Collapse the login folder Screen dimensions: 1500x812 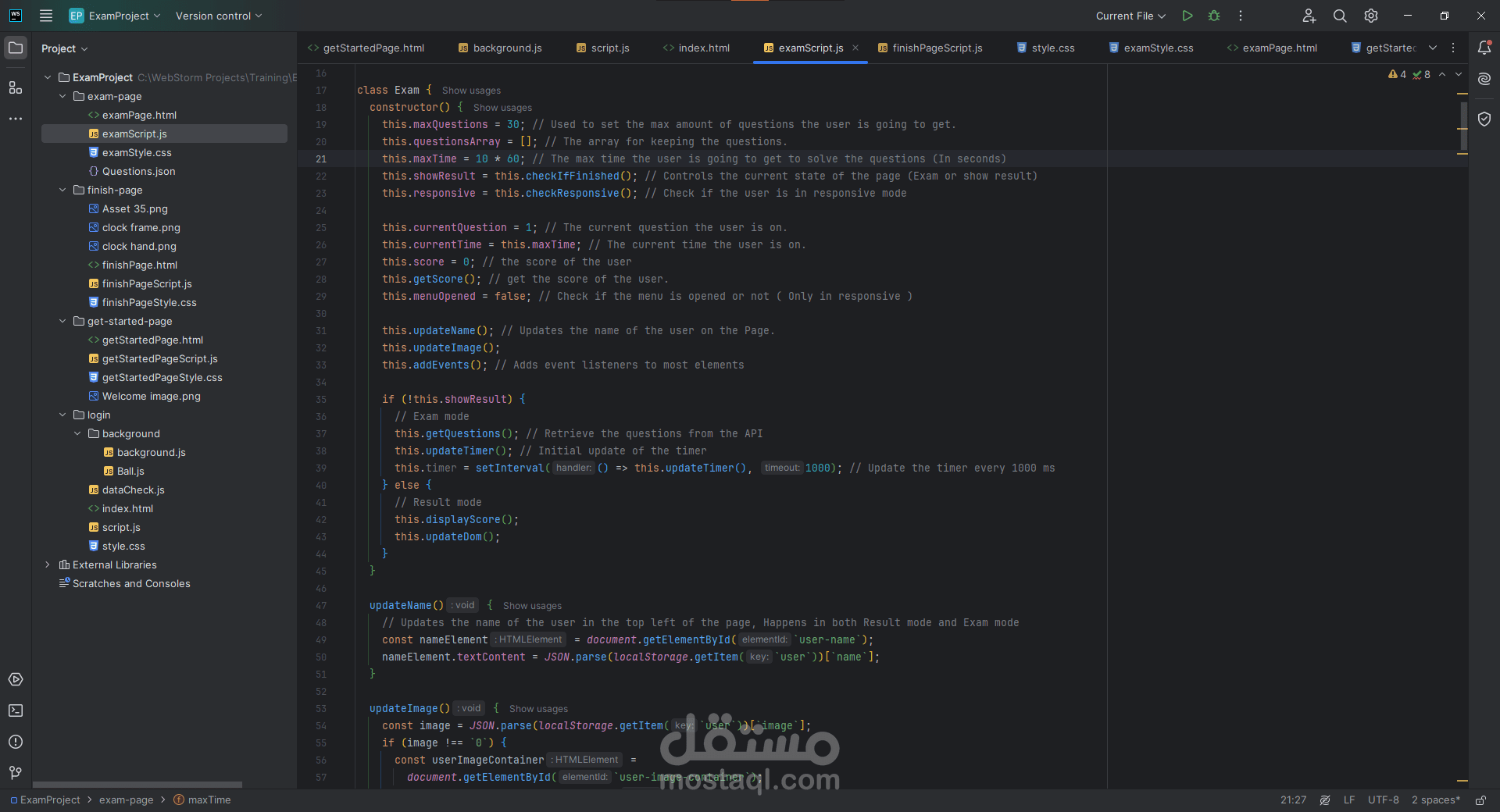[62, 415]
